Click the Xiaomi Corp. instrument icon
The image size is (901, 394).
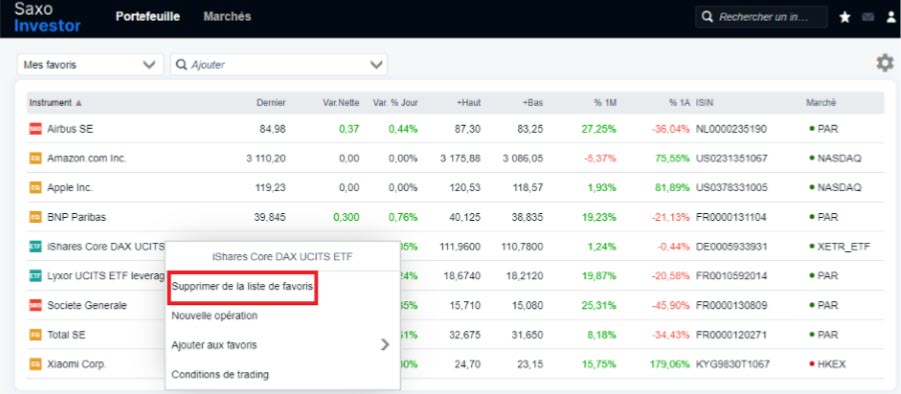(36, 364)
